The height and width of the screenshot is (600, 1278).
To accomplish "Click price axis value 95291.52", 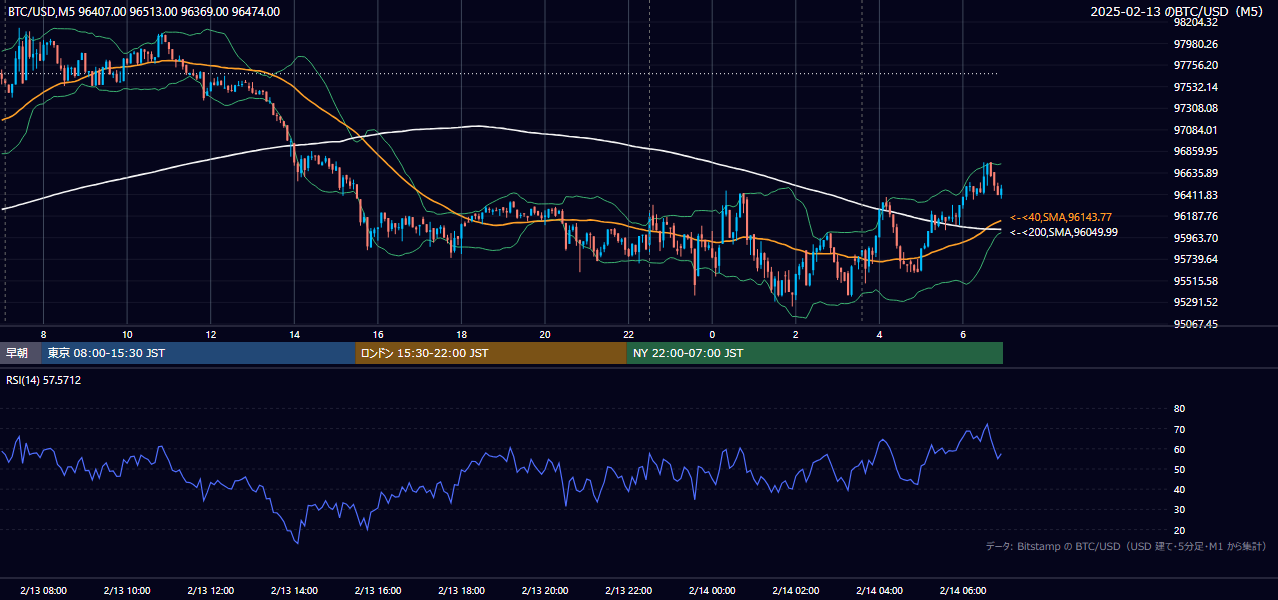I will (1196, 302).
